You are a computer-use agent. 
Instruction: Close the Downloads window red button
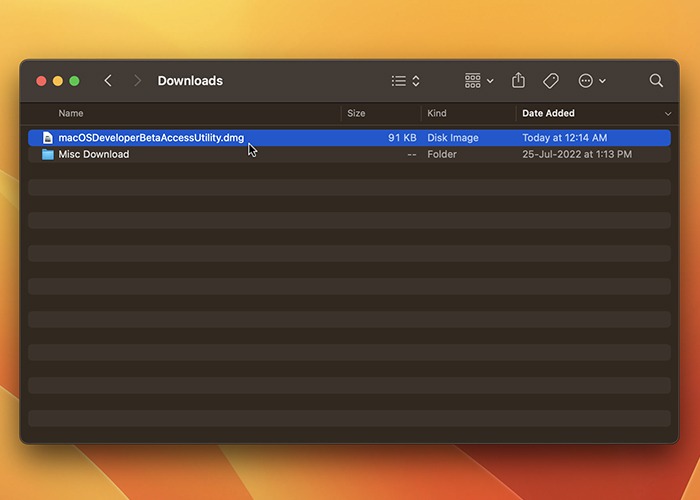point(41,81)
